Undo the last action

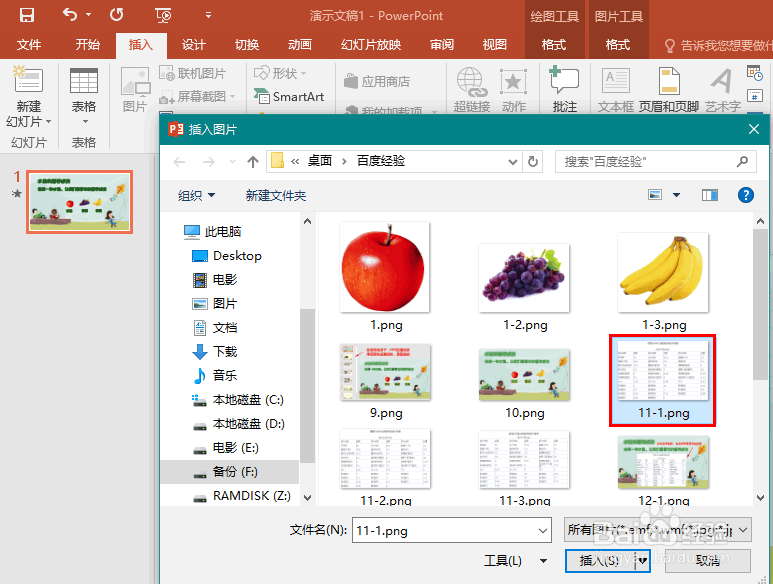point(70,15)
